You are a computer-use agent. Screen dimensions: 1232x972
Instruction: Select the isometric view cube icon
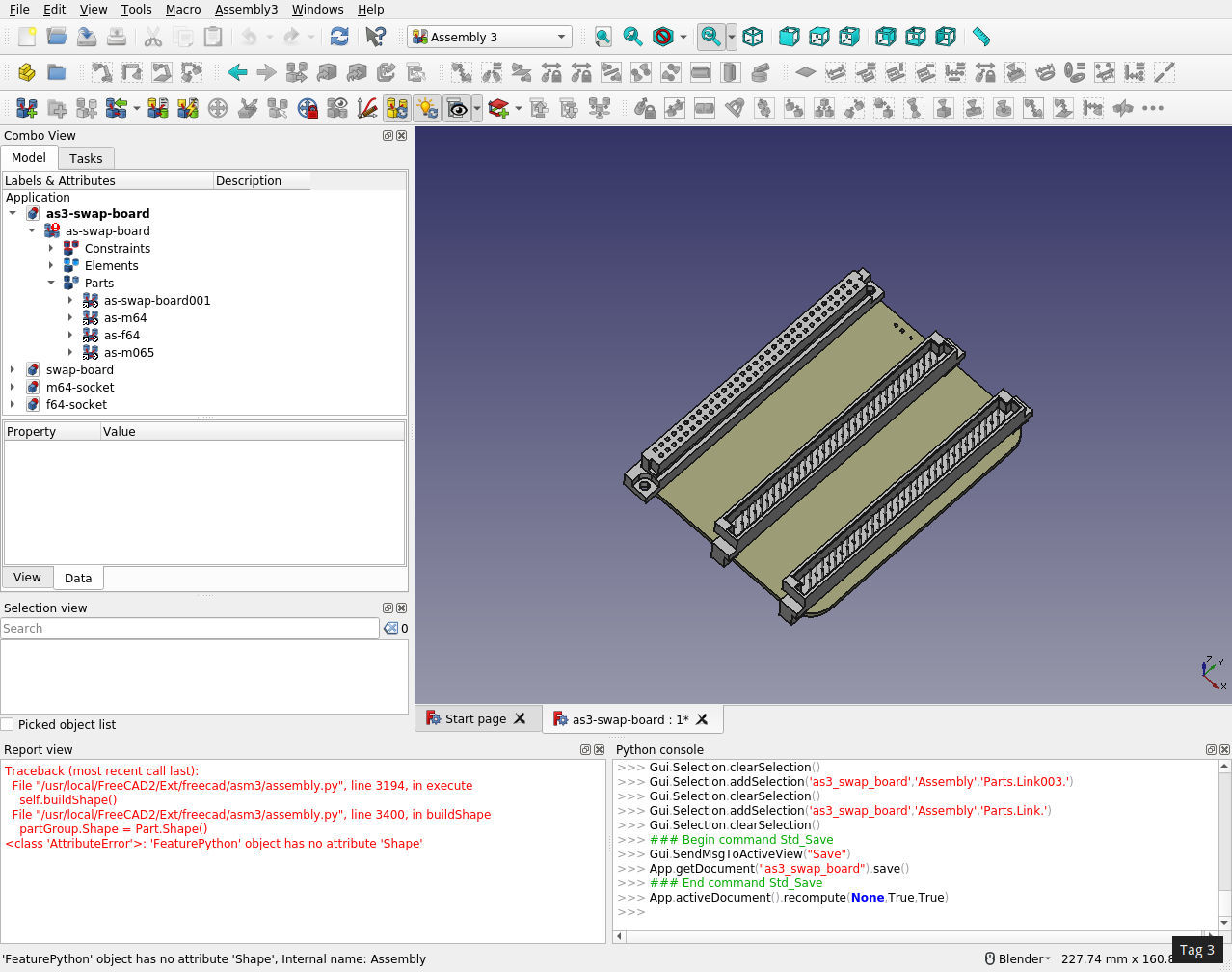tap(753, 37)
